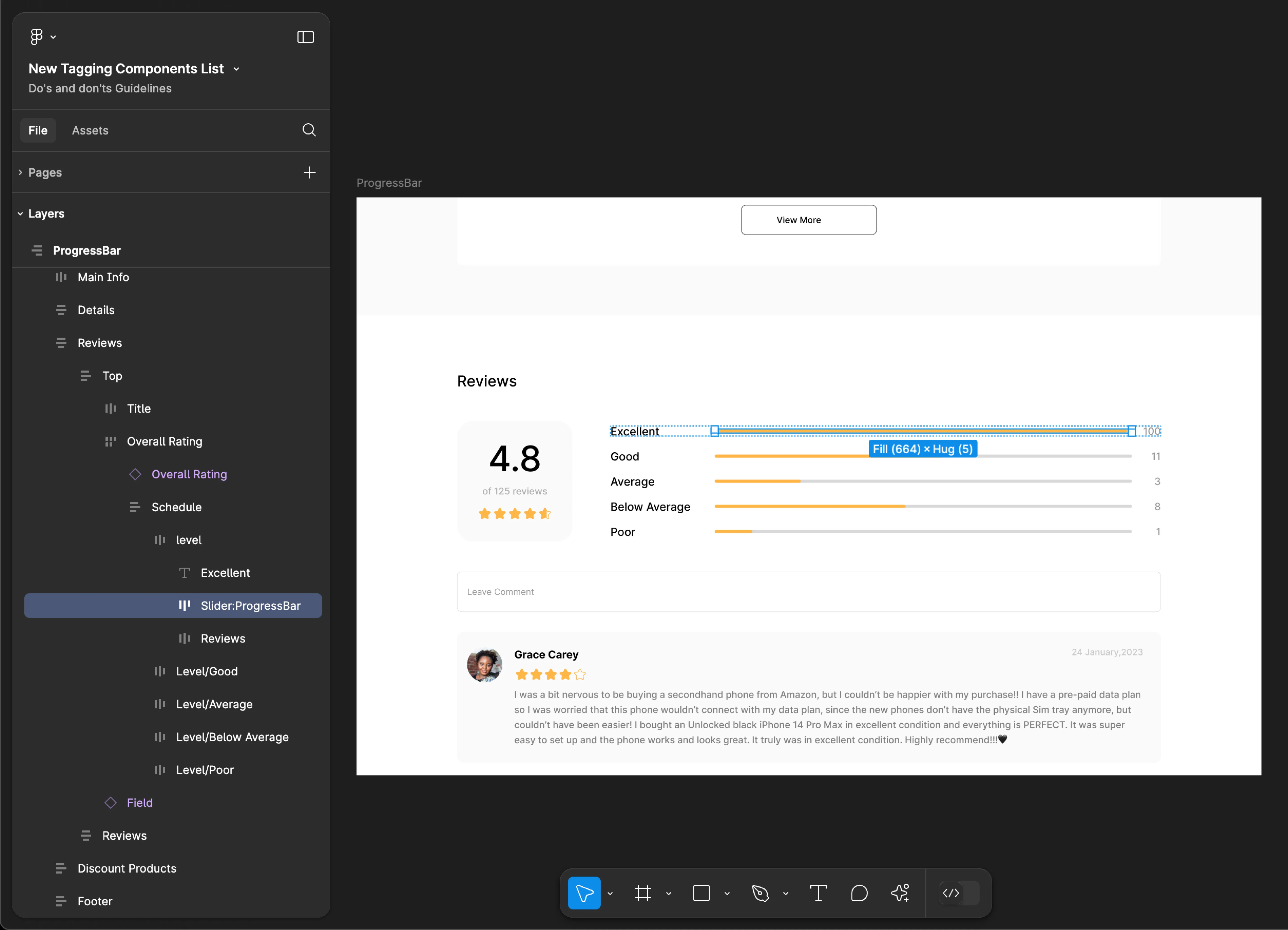Click the ProgressBar frame label on canvas
This screenshot has width=1288, height=930.
389,183
